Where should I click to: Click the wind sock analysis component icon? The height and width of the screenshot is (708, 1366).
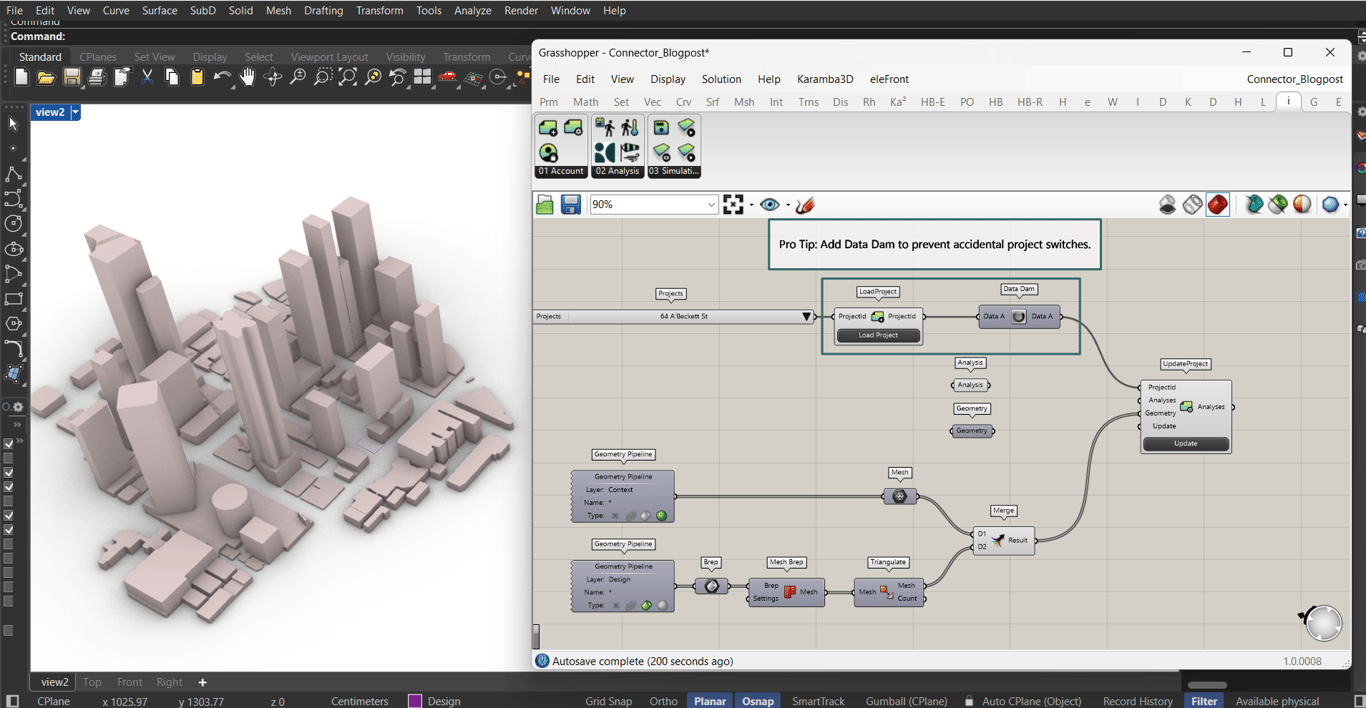coord(630,152)
